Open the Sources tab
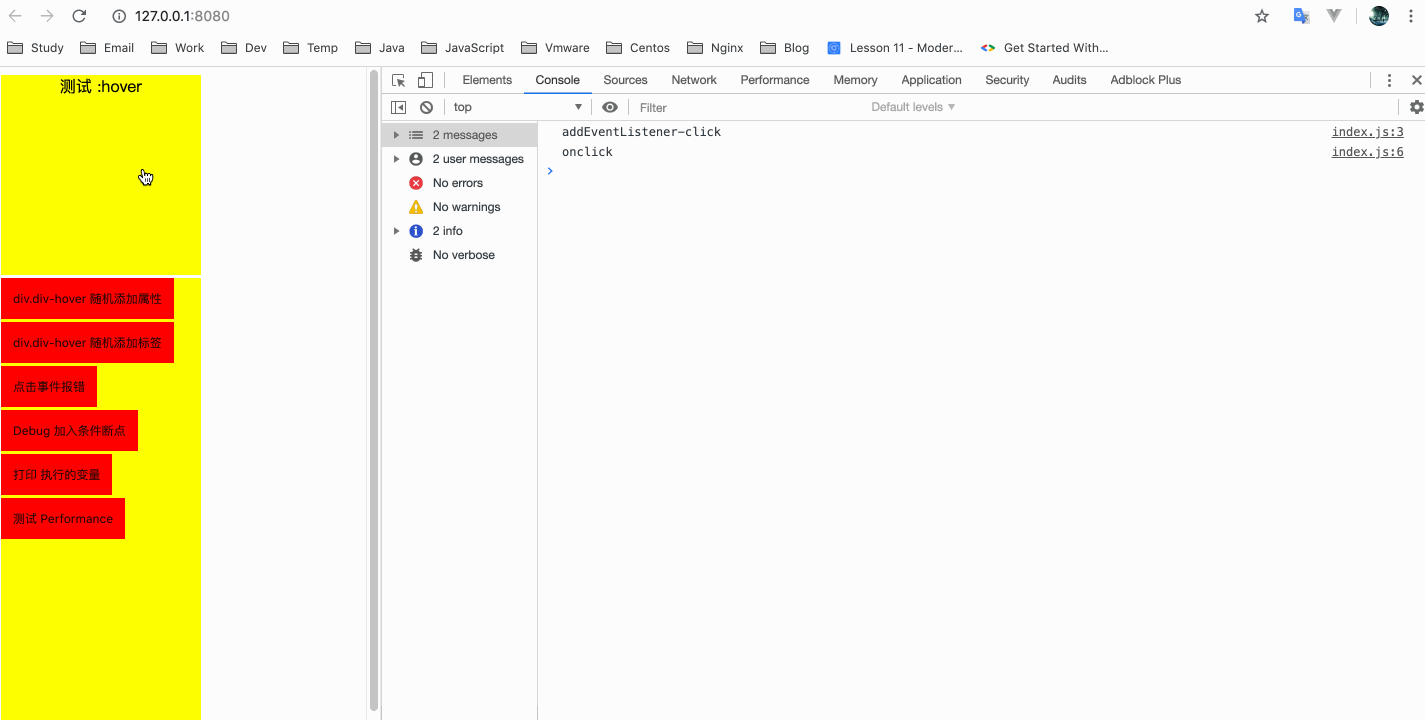Image resolution: width=1425 pixels, height=720 pixels. (x=626, y=80)
